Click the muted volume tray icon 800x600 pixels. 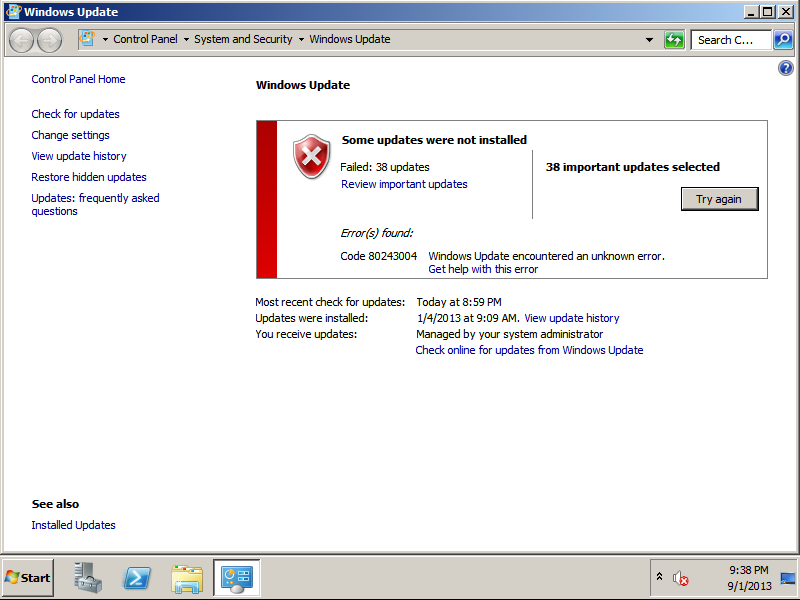pos(680,578)
